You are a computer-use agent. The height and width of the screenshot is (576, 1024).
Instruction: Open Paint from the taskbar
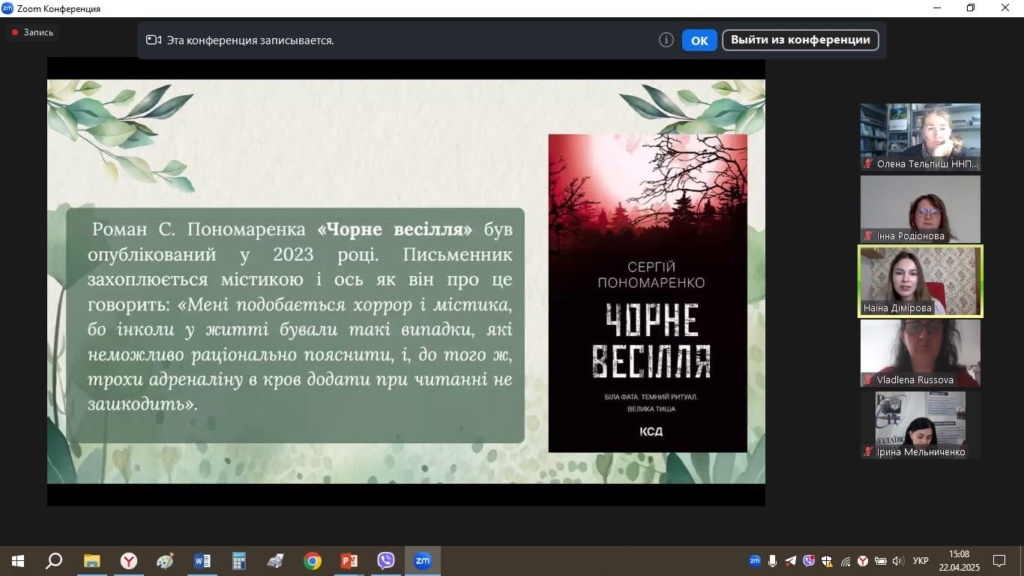[x=165, y=561]
